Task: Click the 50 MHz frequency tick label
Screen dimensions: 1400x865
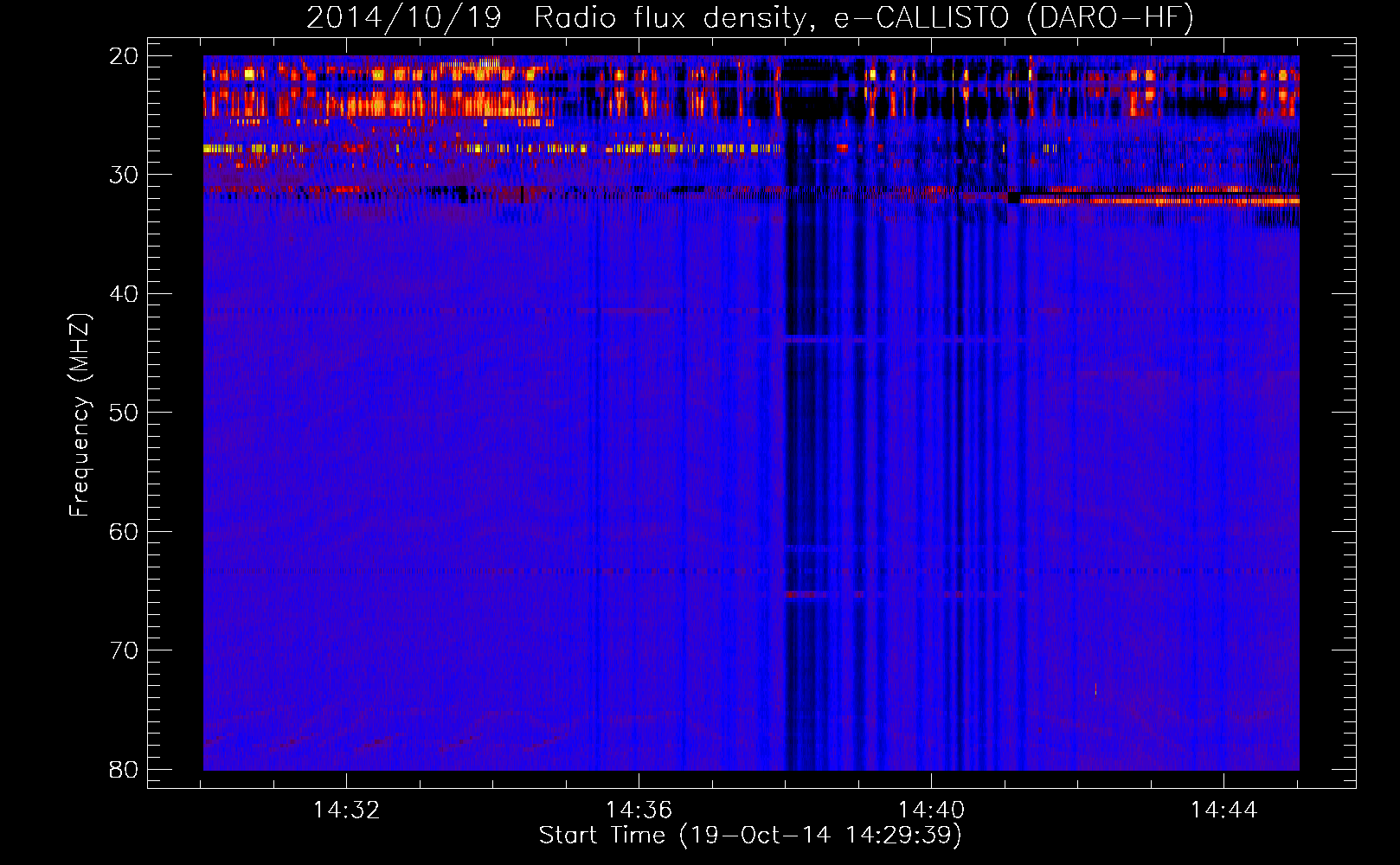Action: 124,413
